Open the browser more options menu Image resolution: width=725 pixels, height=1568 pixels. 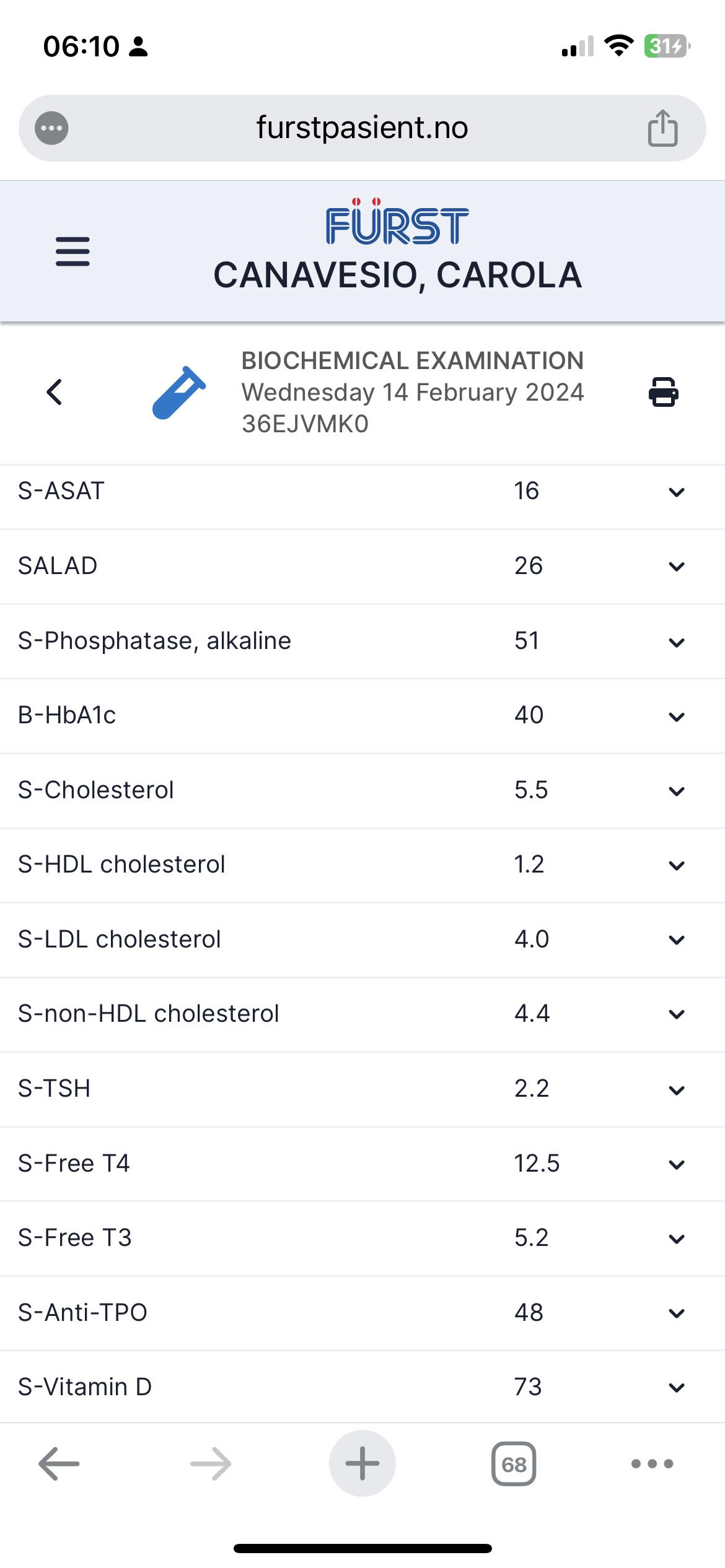tap(652, 1464)
